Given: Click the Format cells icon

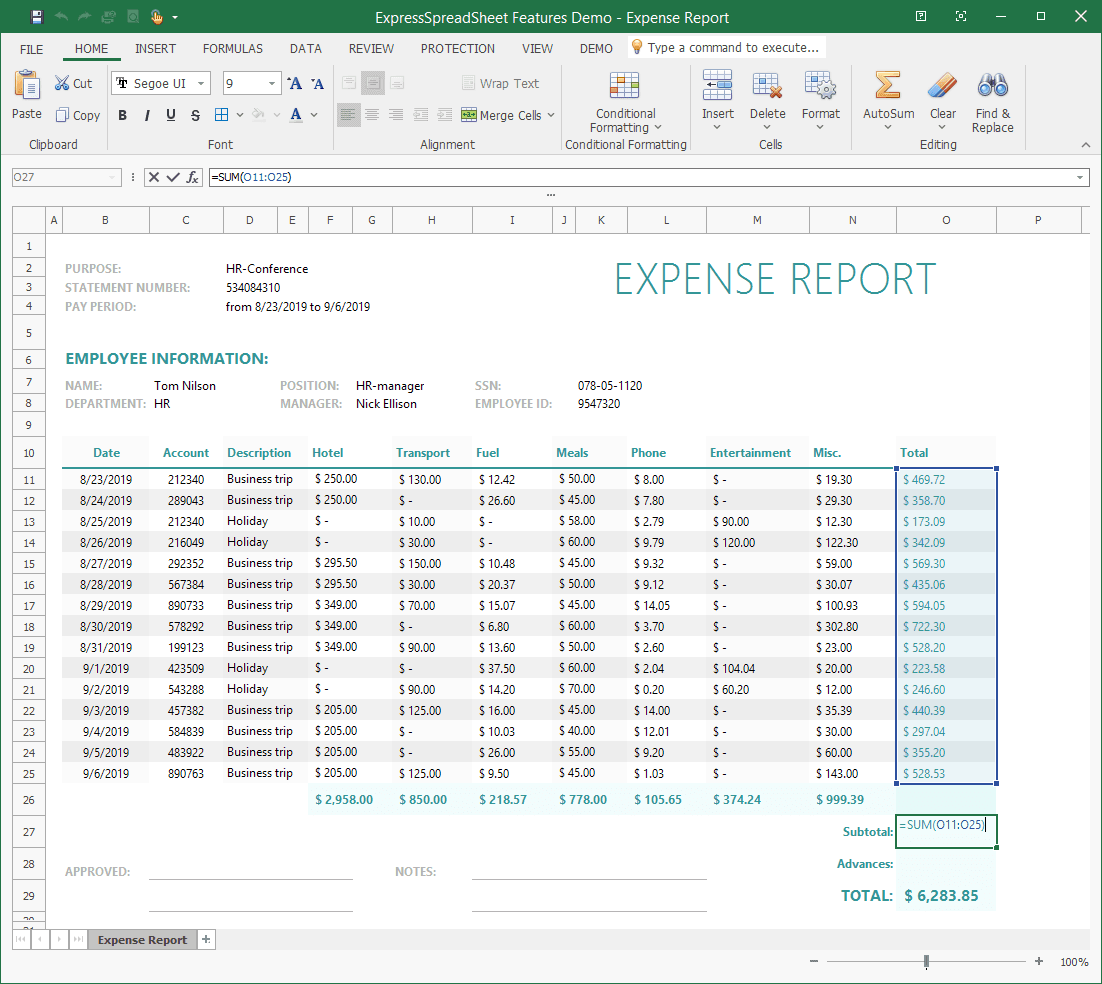Looking at the screenshot, I should pyautogui.click(x=820, y=85).
